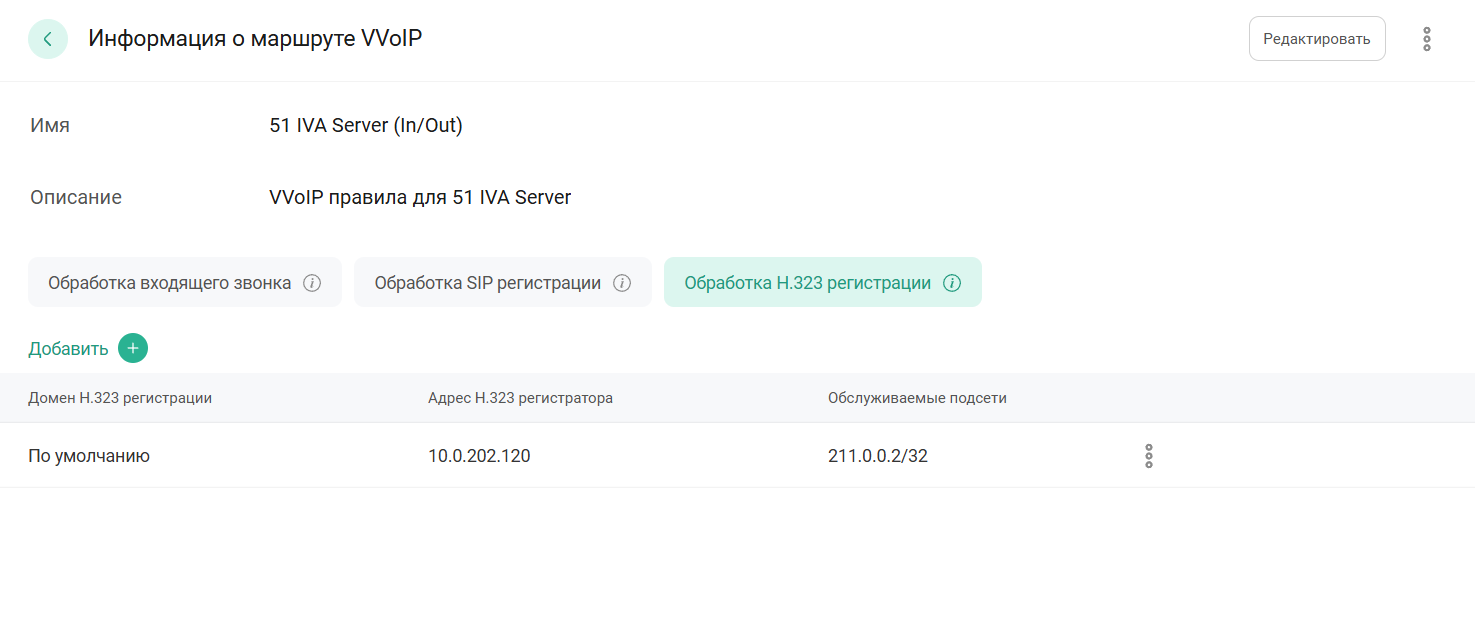This screenshot has width=1475, height=630.
Task: Show info icon for SIP регистрации
Action: pos(622,283)
